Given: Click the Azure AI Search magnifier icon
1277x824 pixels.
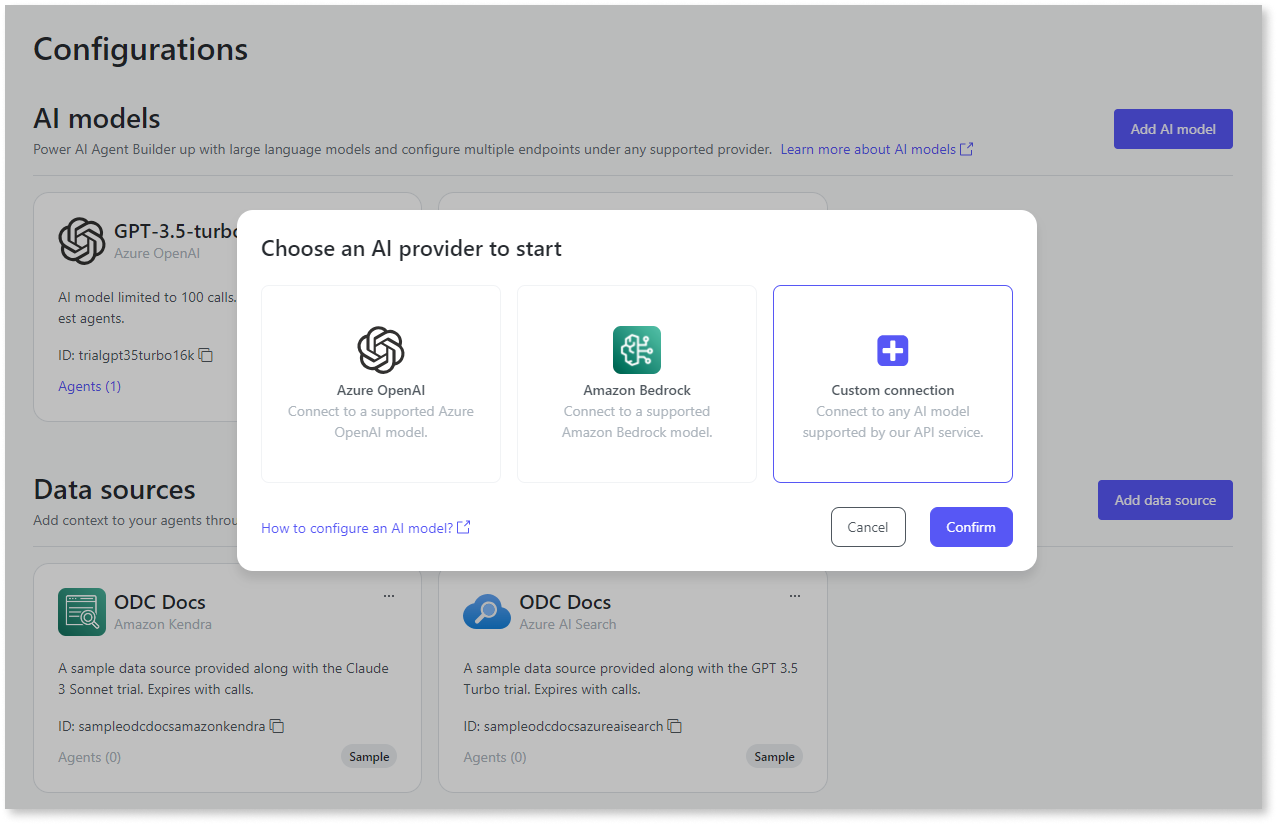Looking at the screenshot, I should tap(487, 611).
